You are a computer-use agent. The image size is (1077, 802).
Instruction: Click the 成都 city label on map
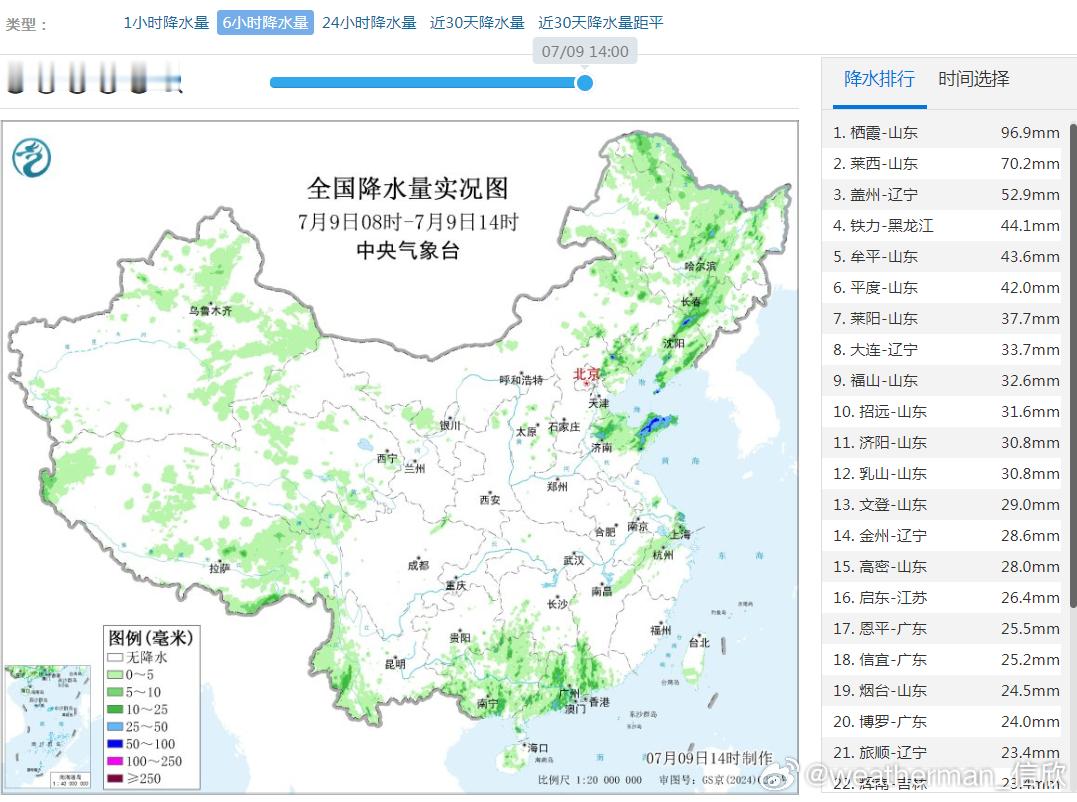[x=418, y=565]
